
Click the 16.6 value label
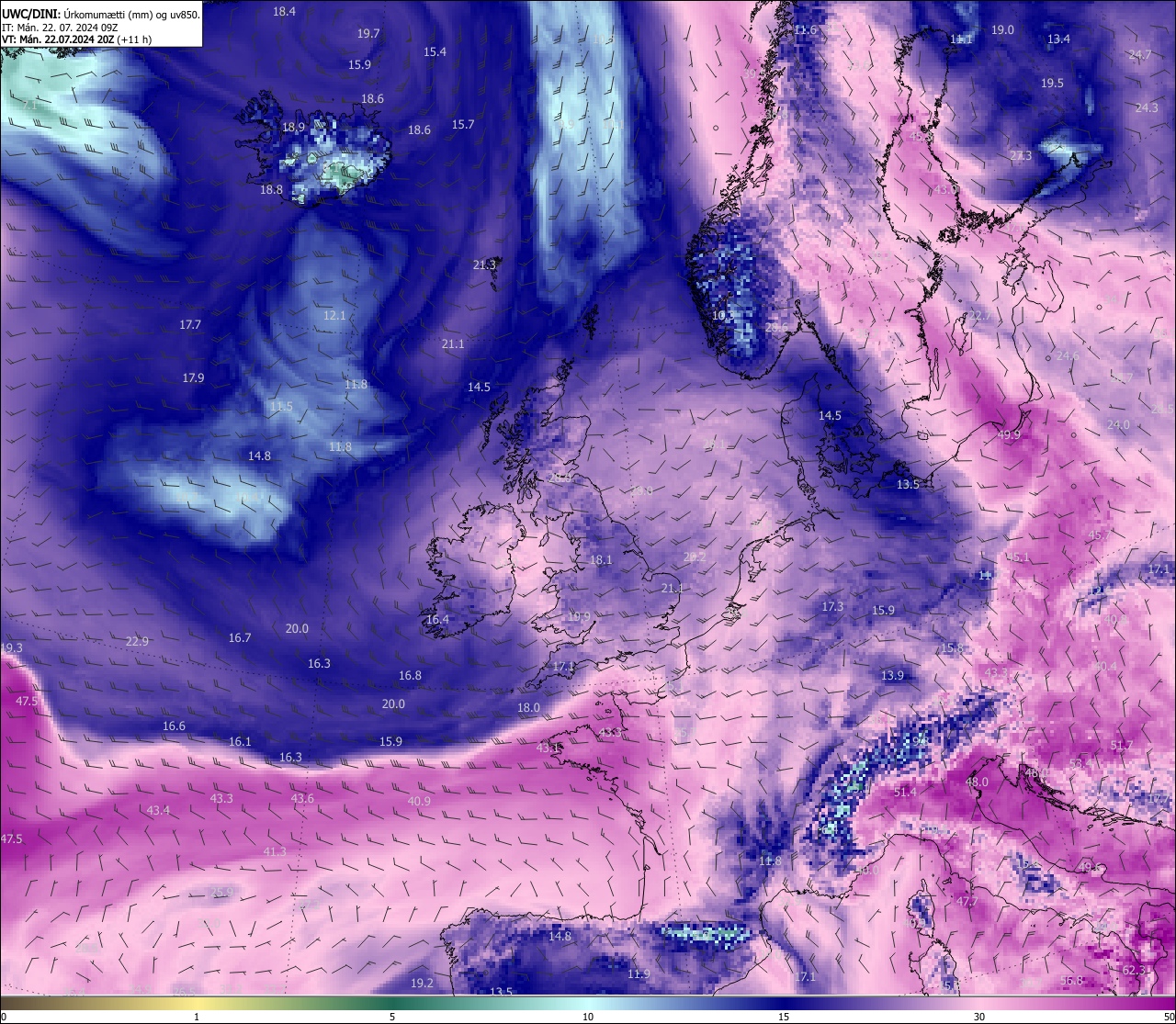(174, 726)
